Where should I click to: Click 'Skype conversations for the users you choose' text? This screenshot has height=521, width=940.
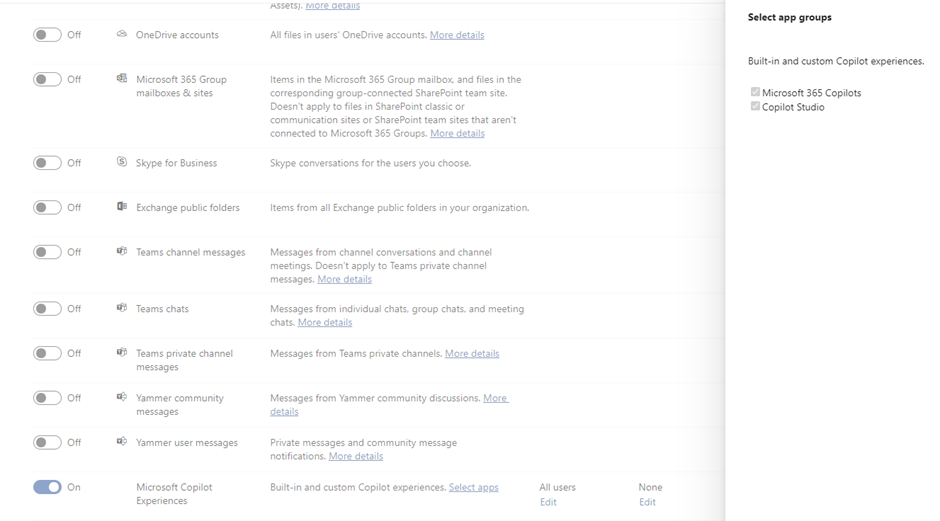pos(370,162)
